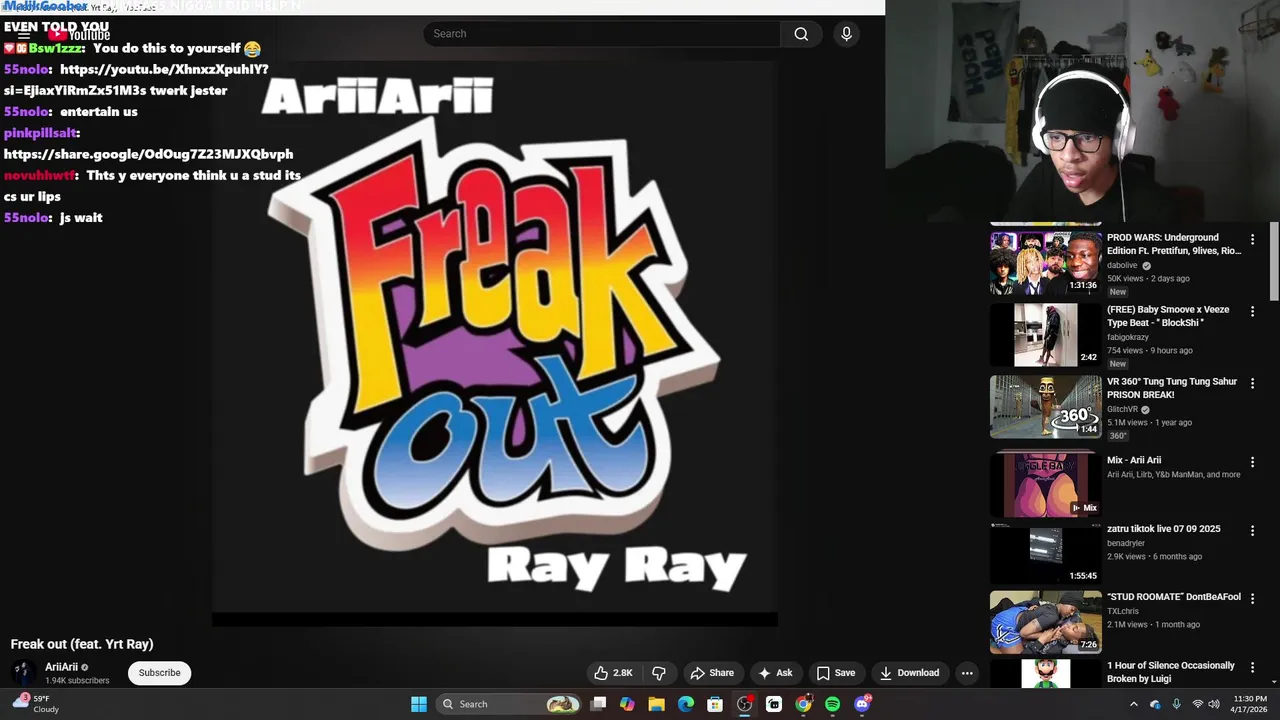Share the Freak out video

tap(712, 673)
